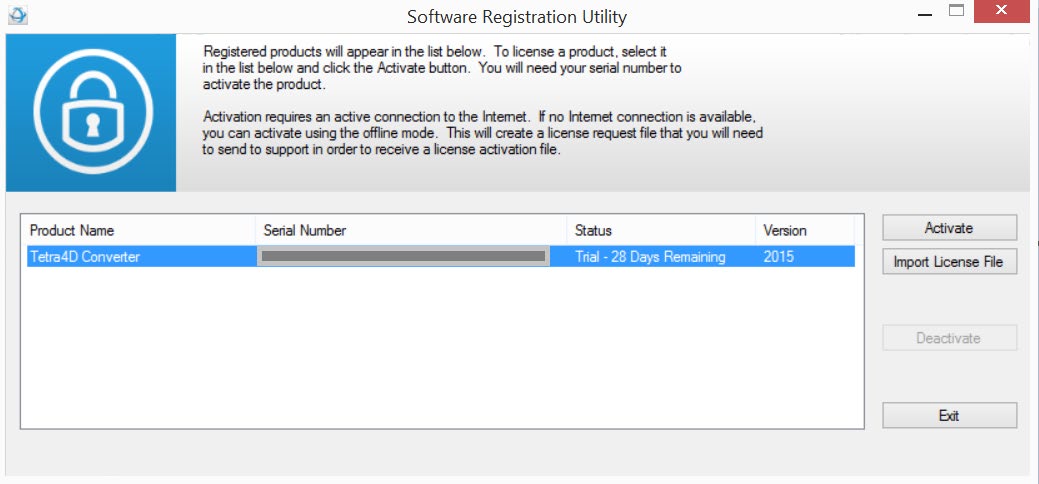Click the Activate button
Screen dimensions: 1039x484
(x=949, y=227)
